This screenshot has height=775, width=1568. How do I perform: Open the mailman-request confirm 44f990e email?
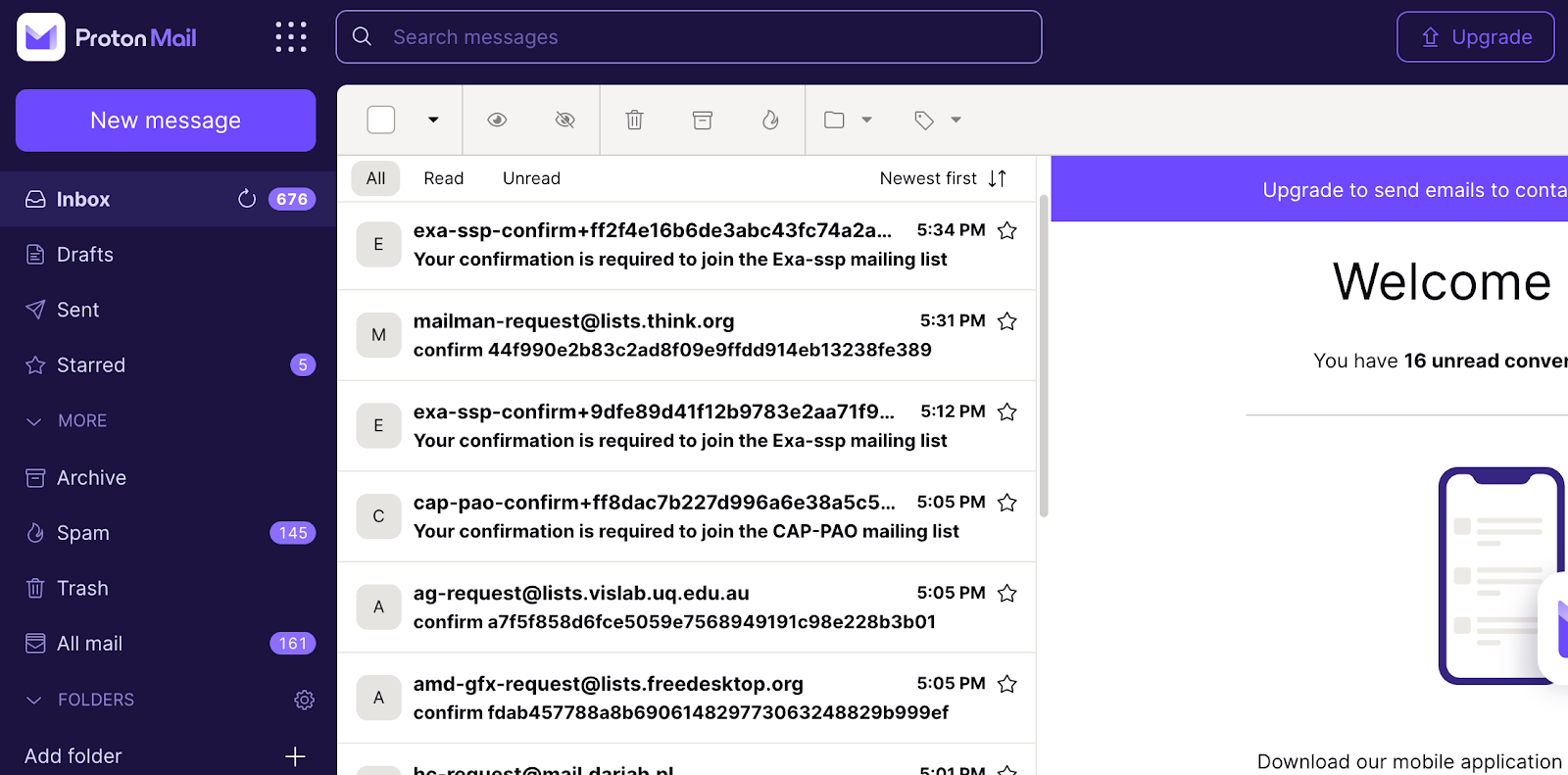click(686, 335)
